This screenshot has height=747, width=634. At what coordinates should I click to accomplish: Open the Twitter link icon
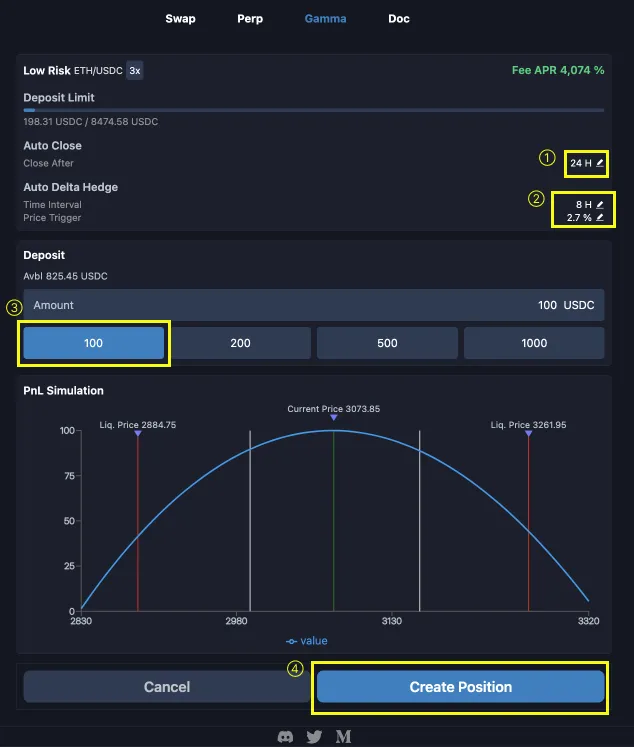314,736
